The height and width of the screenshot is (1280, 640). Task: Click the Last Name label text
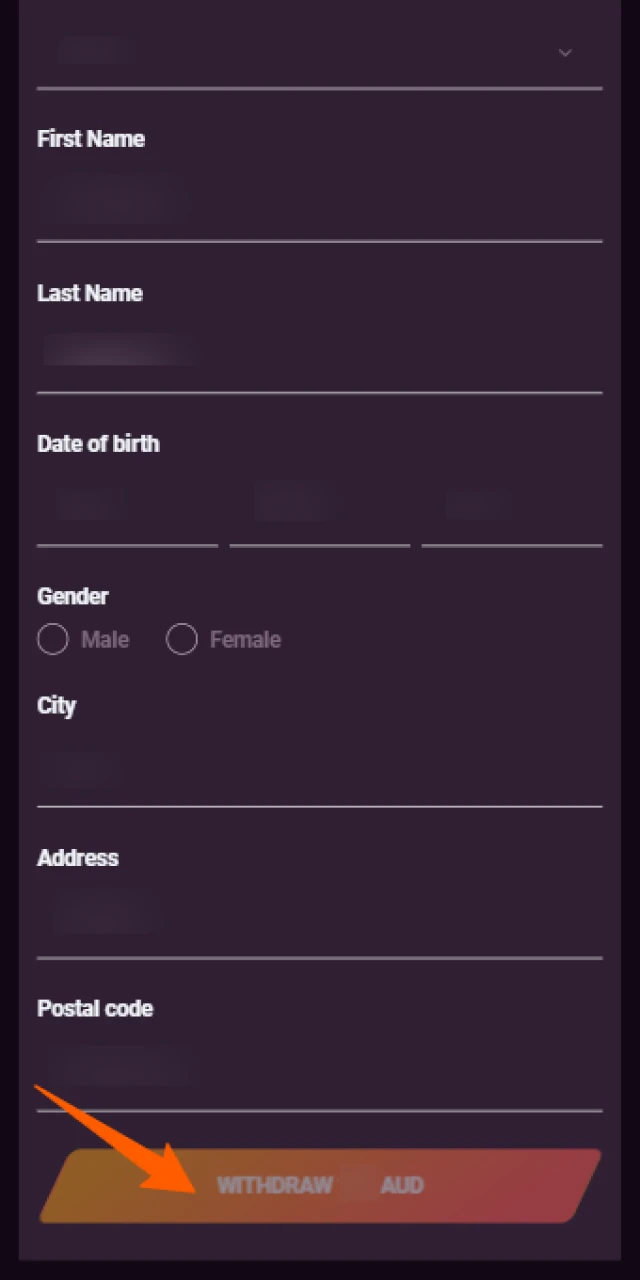point(90,293)
